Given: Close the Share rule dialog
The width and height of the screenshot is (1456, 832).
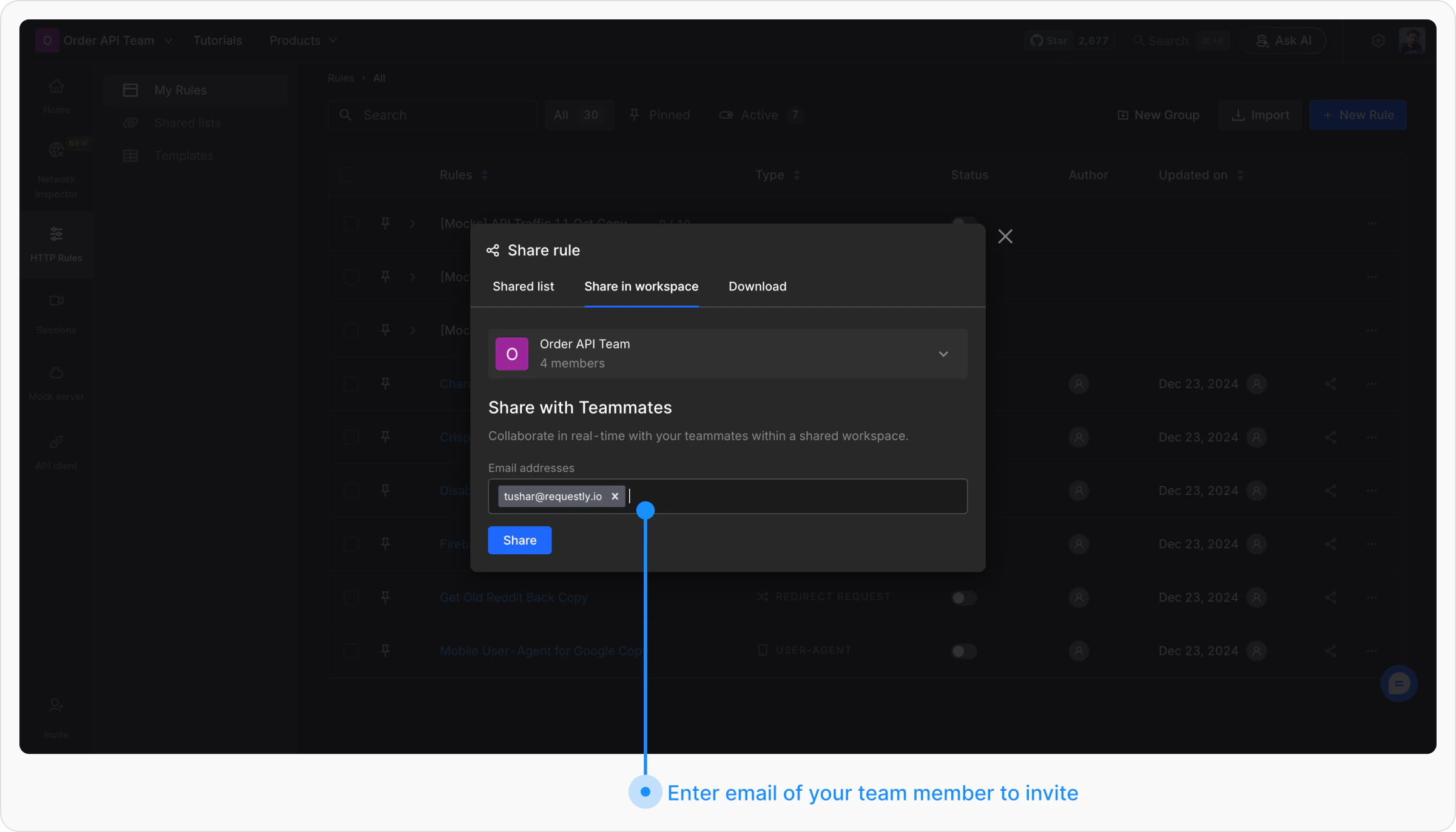Looking at the screenshot, I should (1005, 237).
